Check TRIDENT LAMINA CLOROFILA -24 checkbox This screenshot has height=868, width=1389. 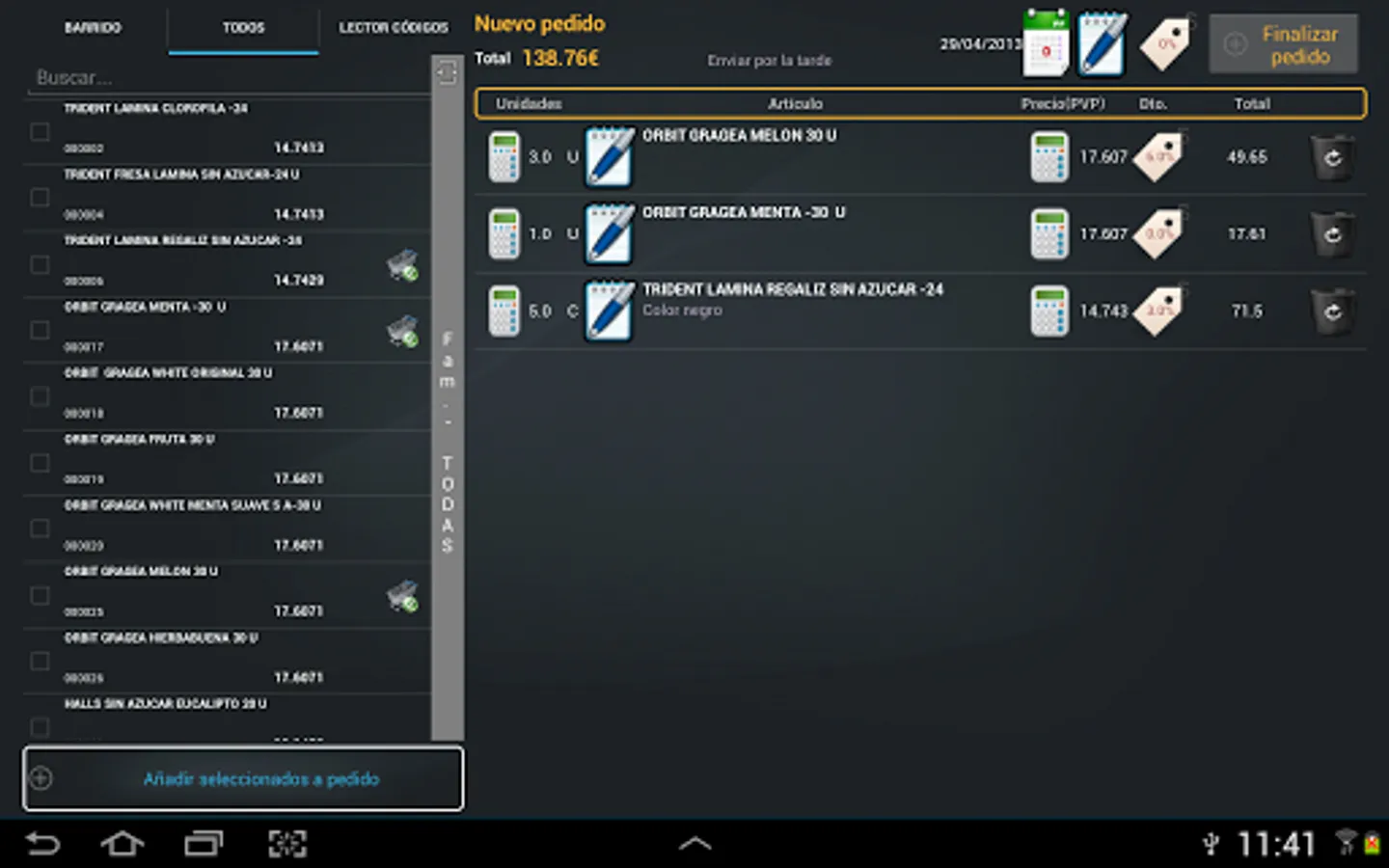(40, 131)
